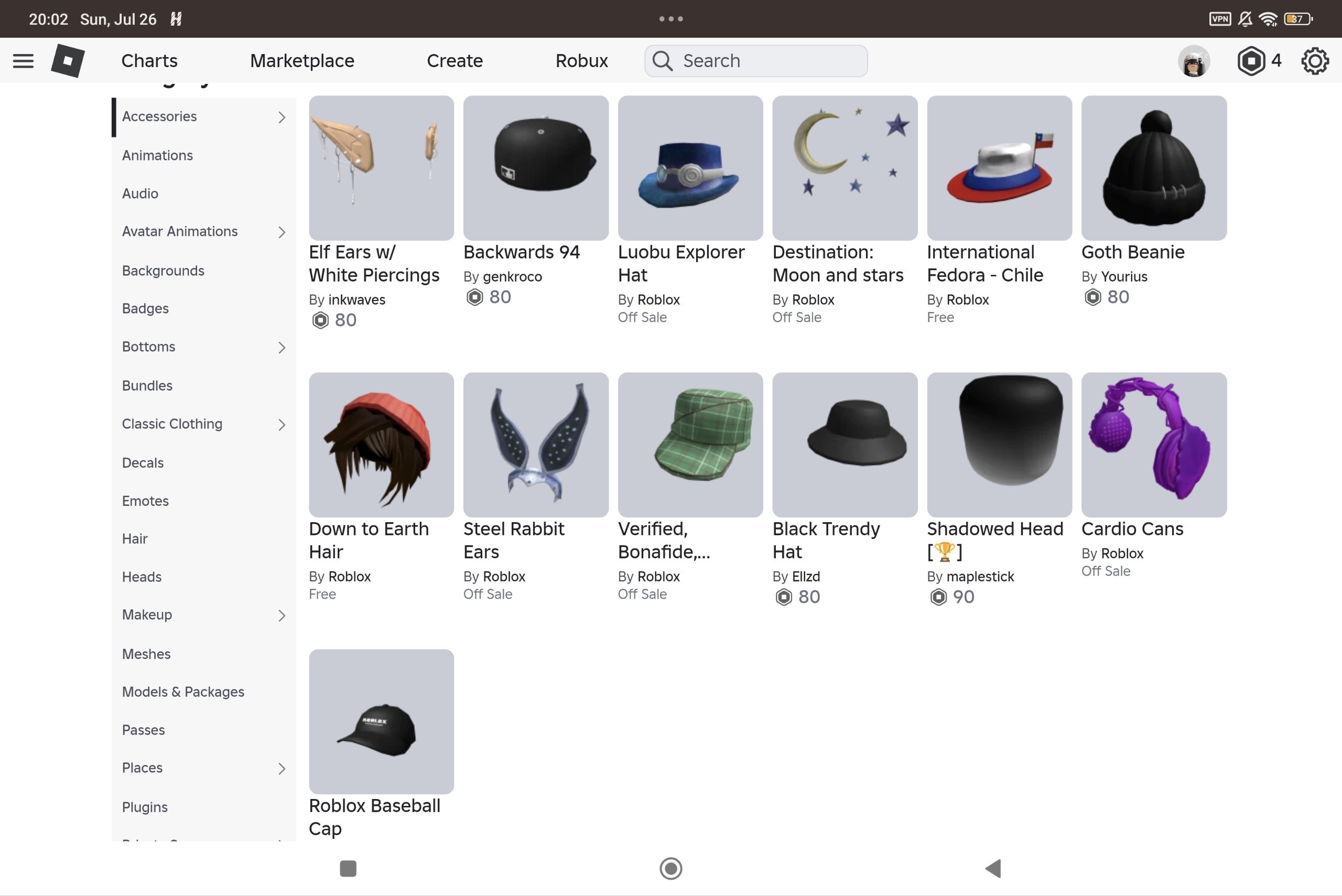Open the Roblox Baseball Cap thumbnail

[x=382, y=722]
